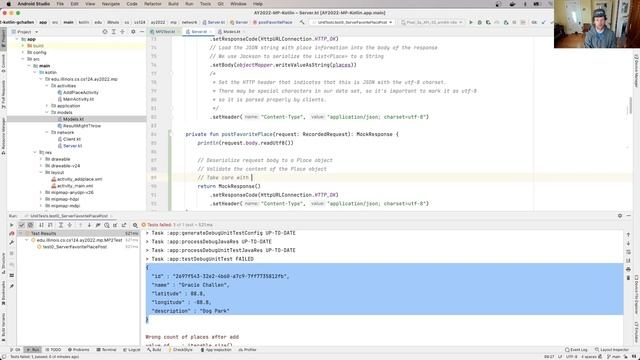Click the Locate target icon in Project panel
The height and width of the screenshot is (360, 640).
(105, 32)
